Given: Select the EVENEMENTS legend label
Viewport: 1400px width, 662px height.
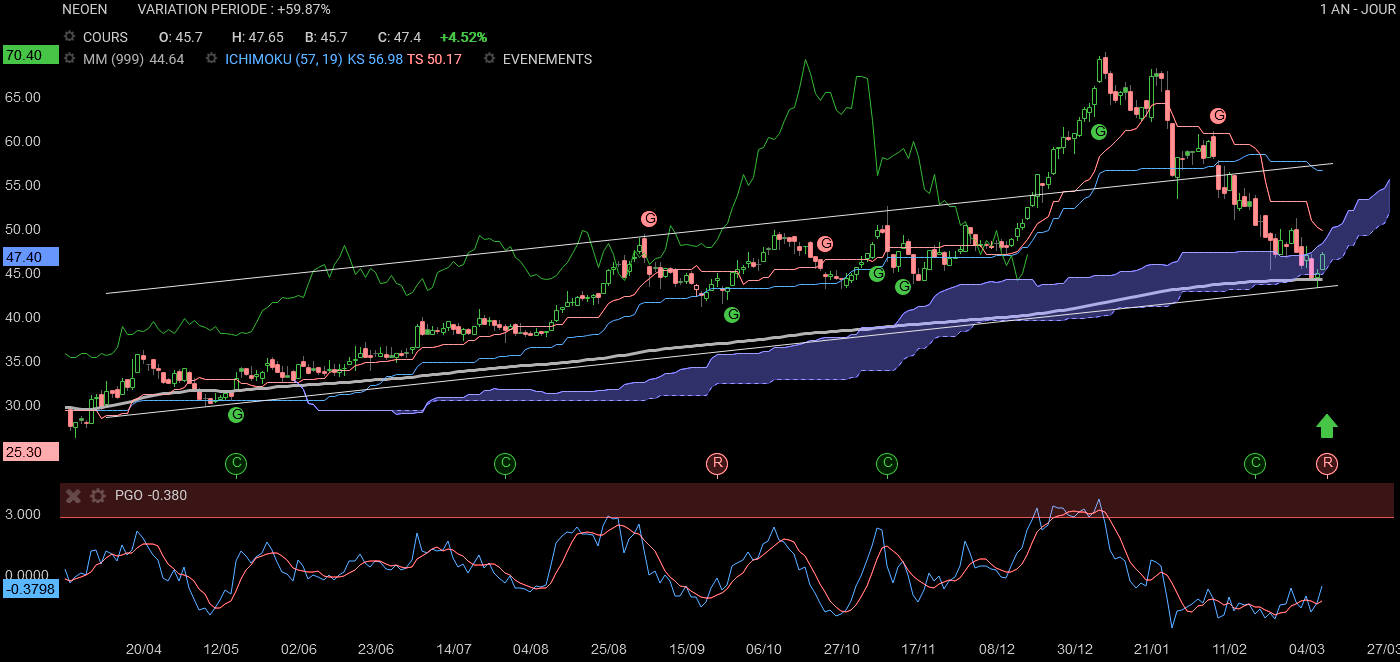Looking at the screenshot, I should point(547,59).
